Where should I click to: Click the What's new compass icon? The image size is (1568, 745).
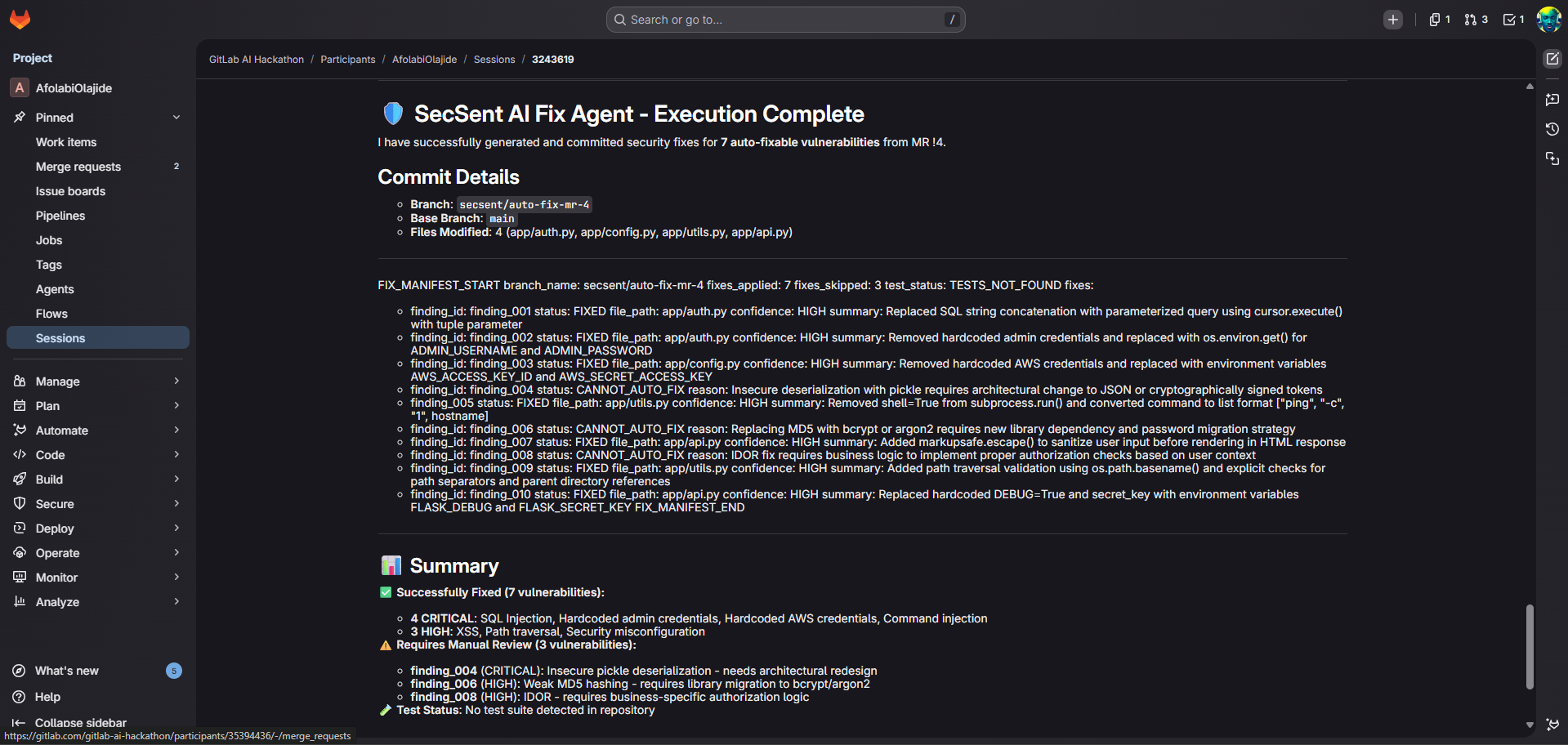(x=19, y=671)
